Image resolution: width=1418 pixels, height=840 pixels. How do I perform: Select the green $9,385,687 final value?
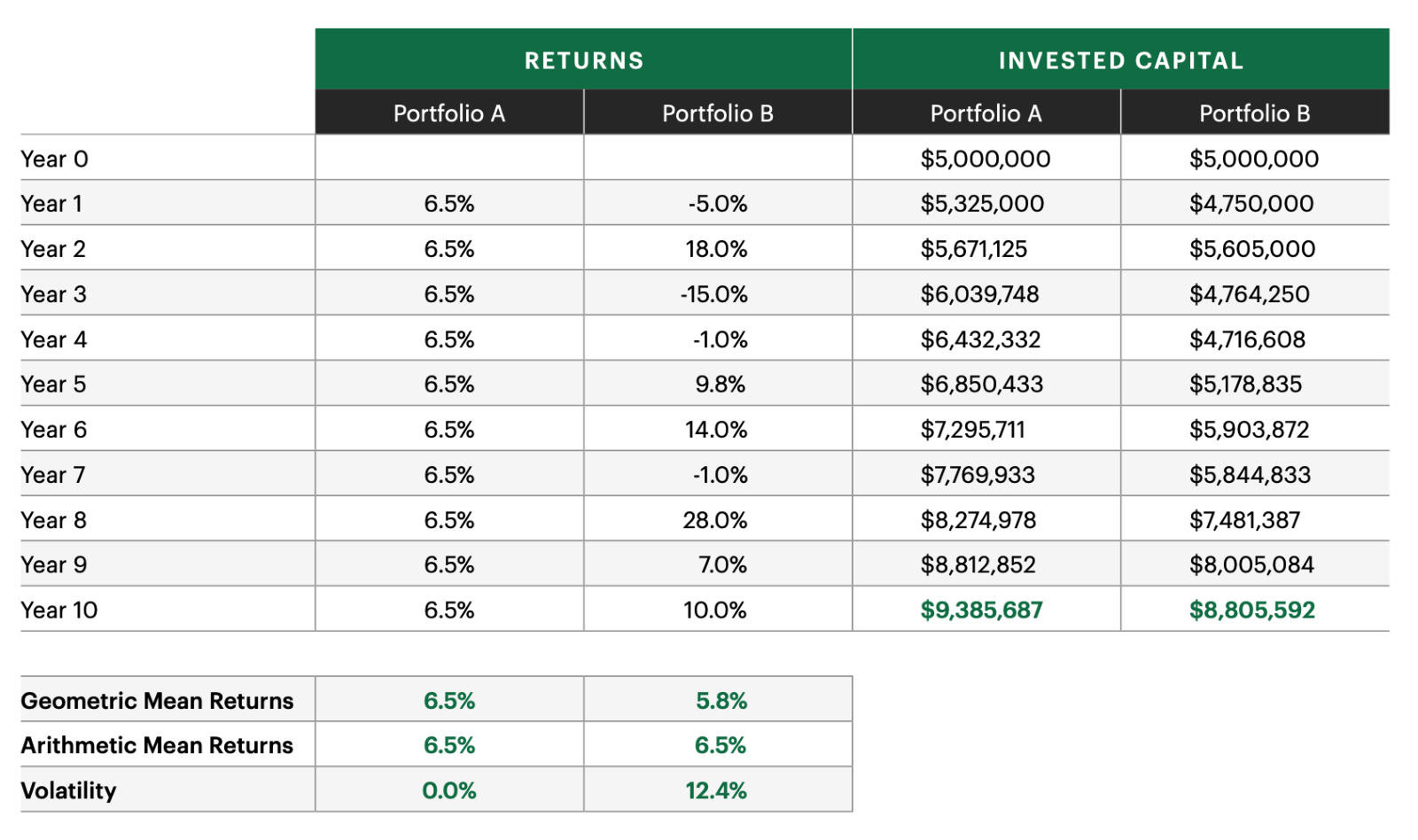coord(981,611)
